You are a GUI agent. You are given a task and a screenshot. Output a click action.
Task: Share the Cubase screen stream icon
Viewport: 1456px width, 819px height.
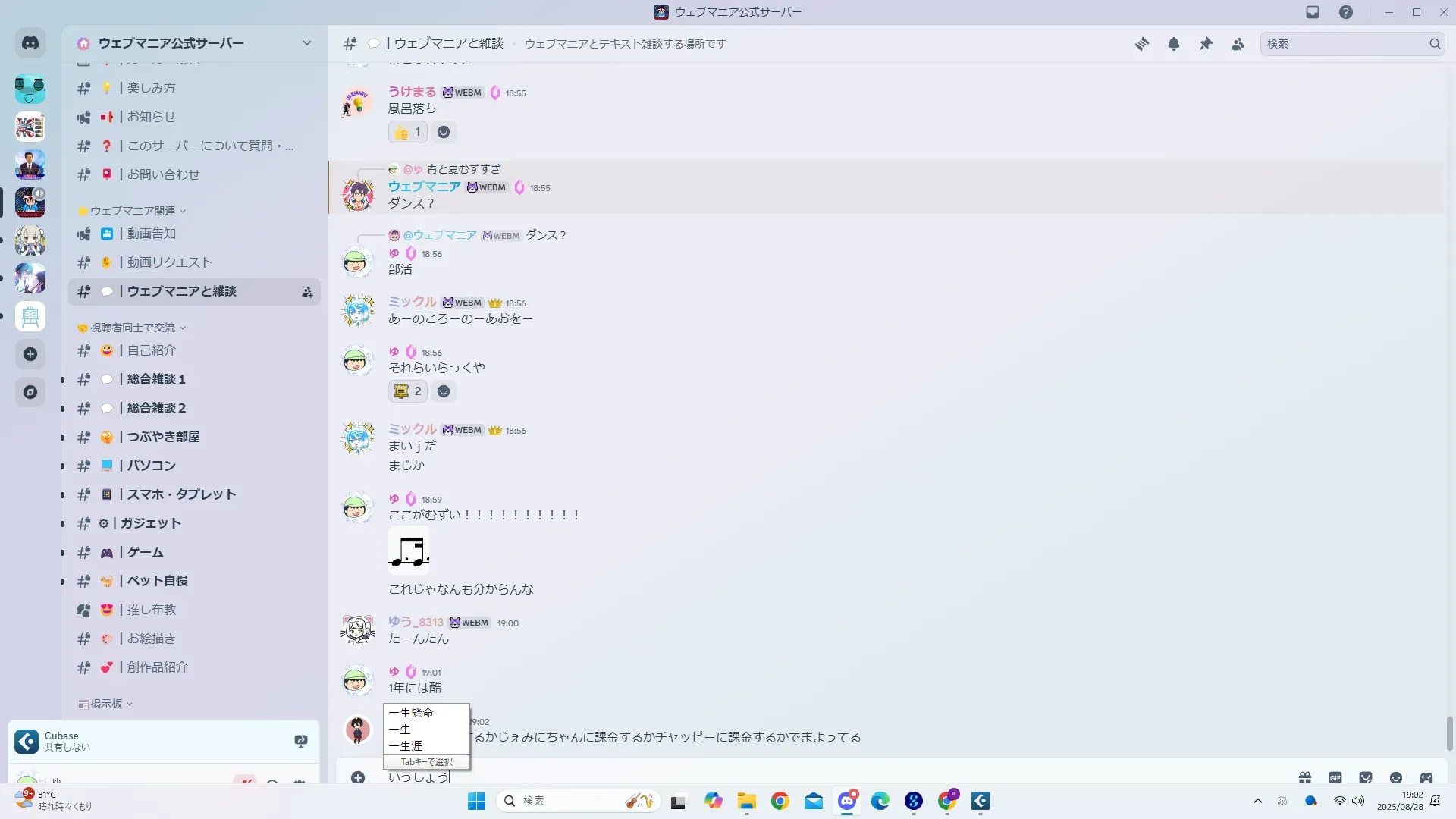tap(301, 741)
